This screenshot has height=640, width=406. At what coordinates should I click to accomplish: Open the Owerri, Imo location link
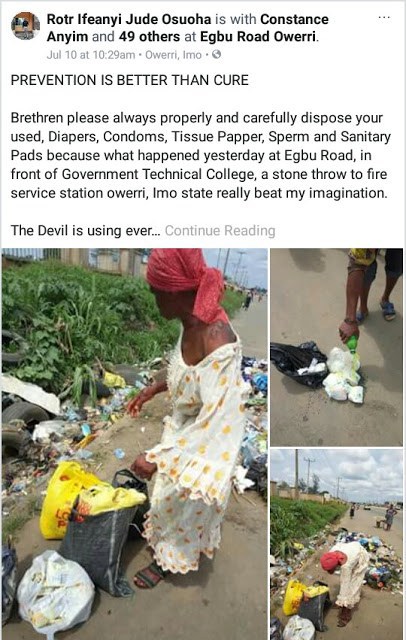pos(173,55)
